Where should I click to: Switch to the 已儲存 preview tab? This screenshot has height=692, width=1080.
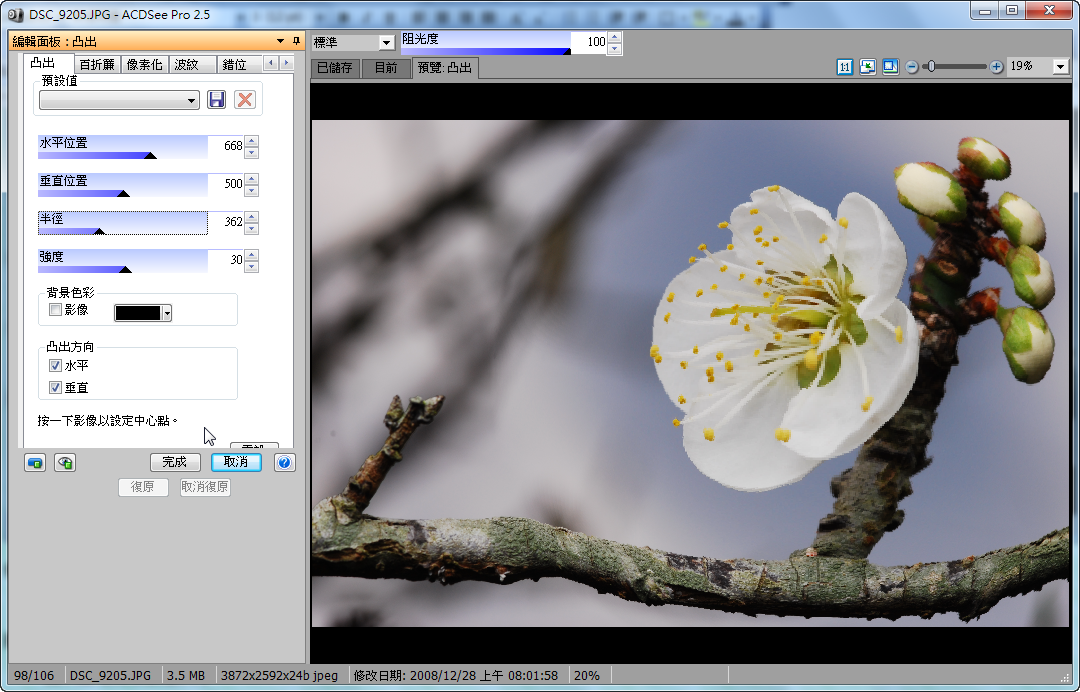(x=335, y=68)
